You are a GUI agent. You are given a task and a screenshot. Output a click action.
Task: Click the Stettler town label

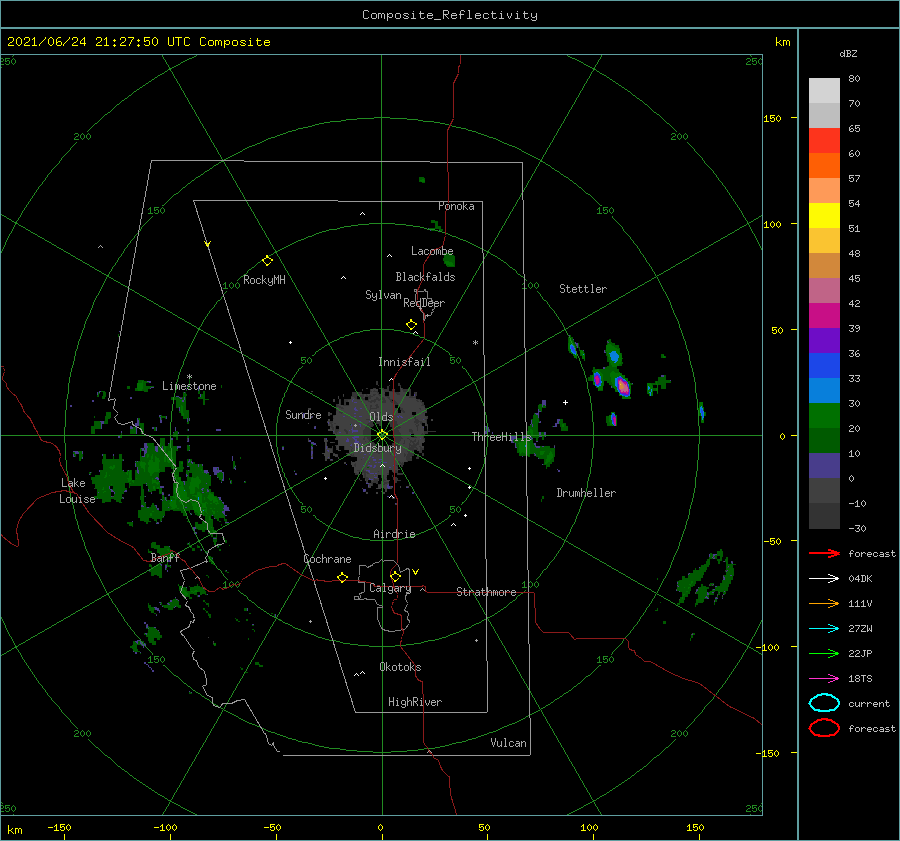[583, 289]
